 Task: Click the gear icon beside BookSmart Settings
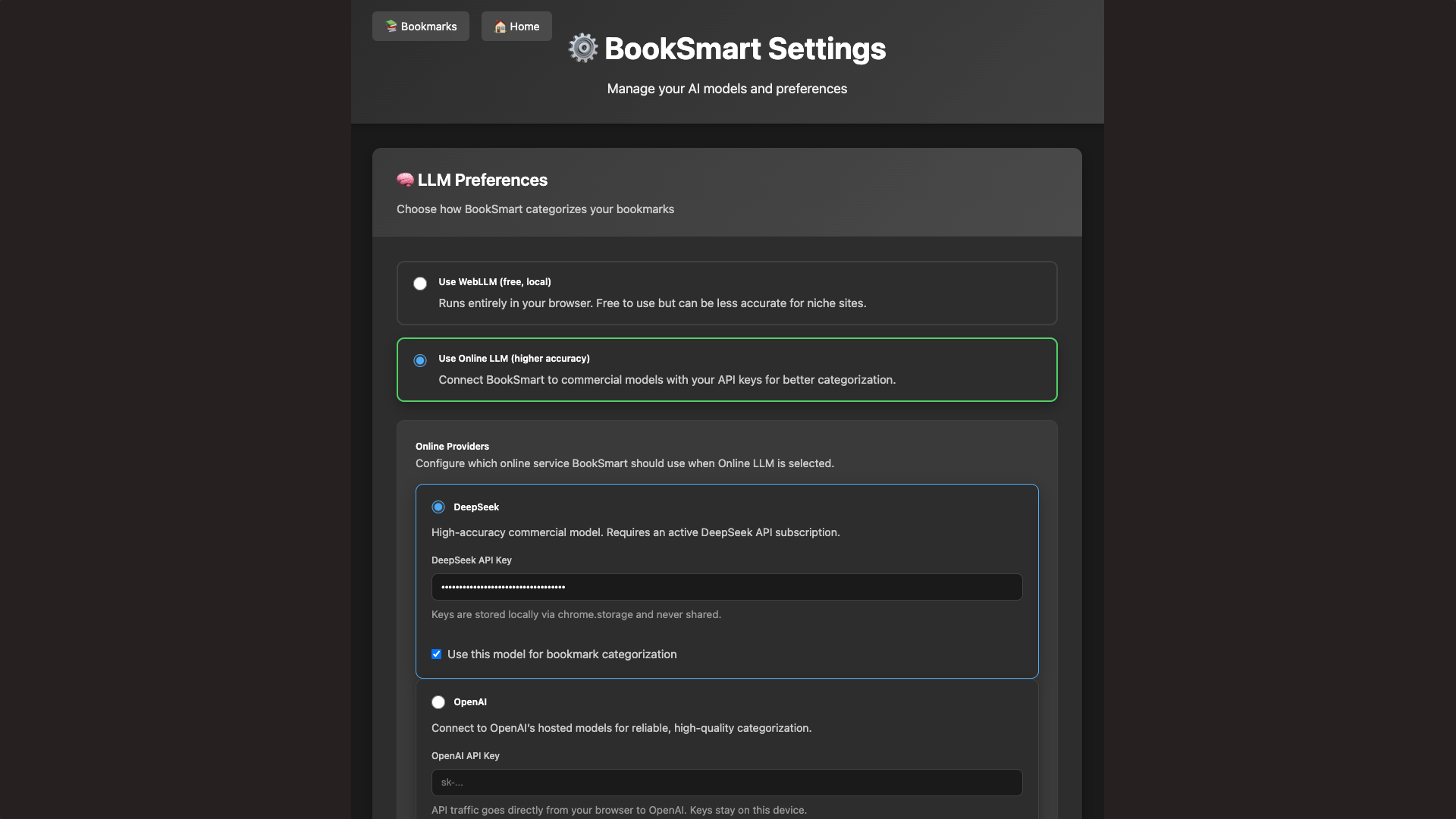coord(583,49)
